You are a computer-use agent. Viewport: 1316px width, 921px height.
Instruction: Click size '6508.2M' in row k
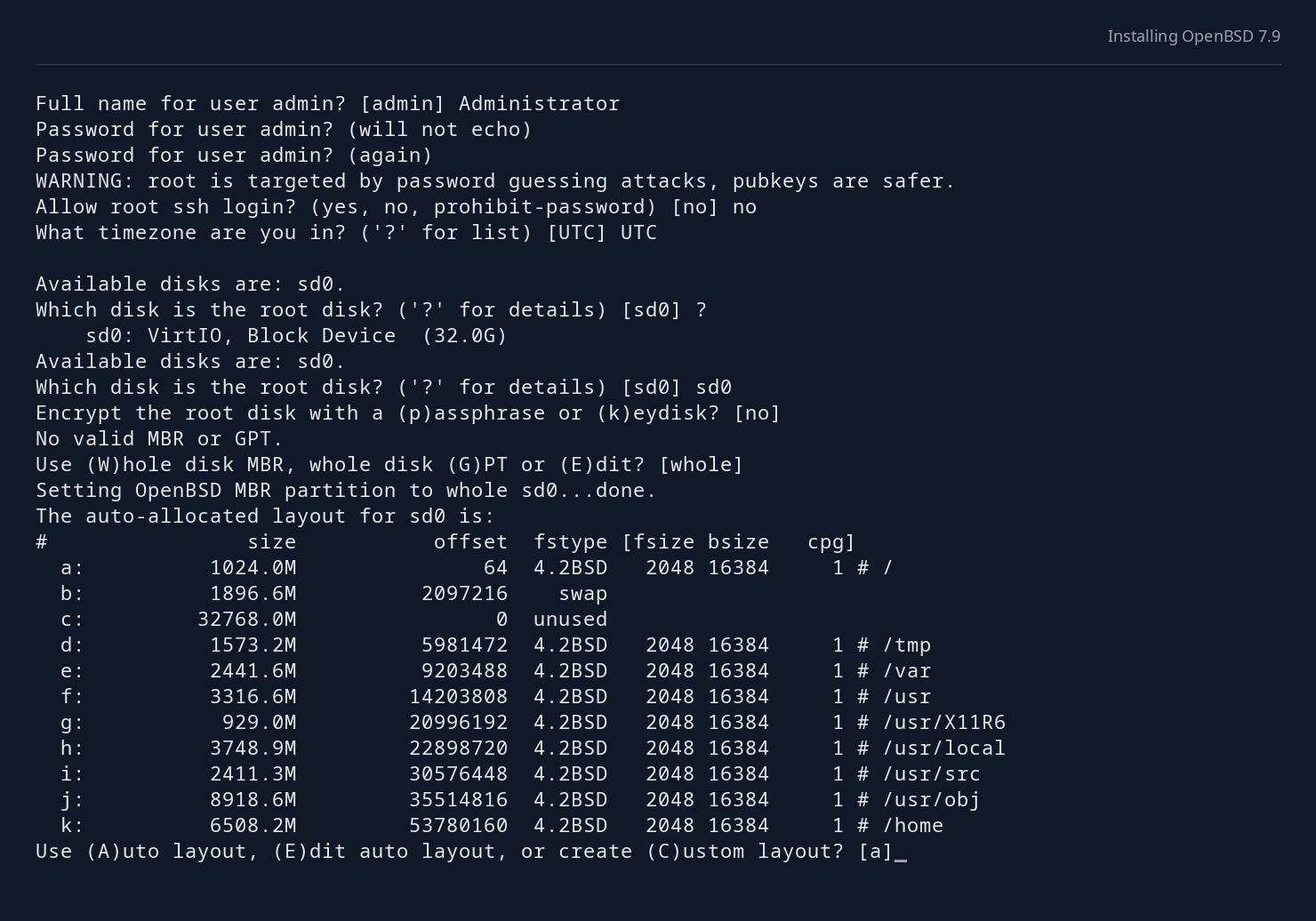pos(253,825)
